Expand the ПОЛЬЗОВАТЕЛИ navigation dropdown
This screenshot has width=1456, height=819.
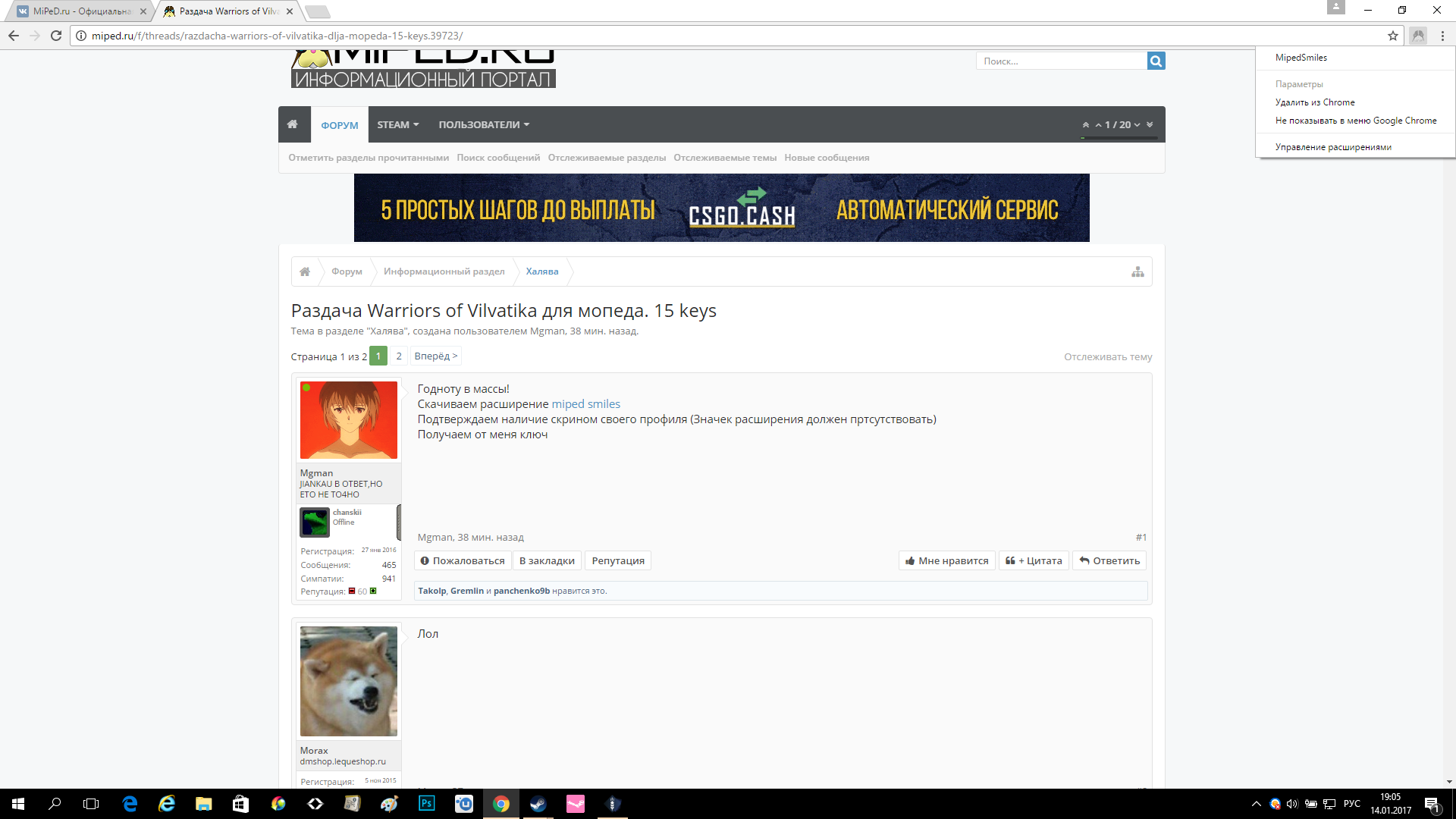[484, 125]
